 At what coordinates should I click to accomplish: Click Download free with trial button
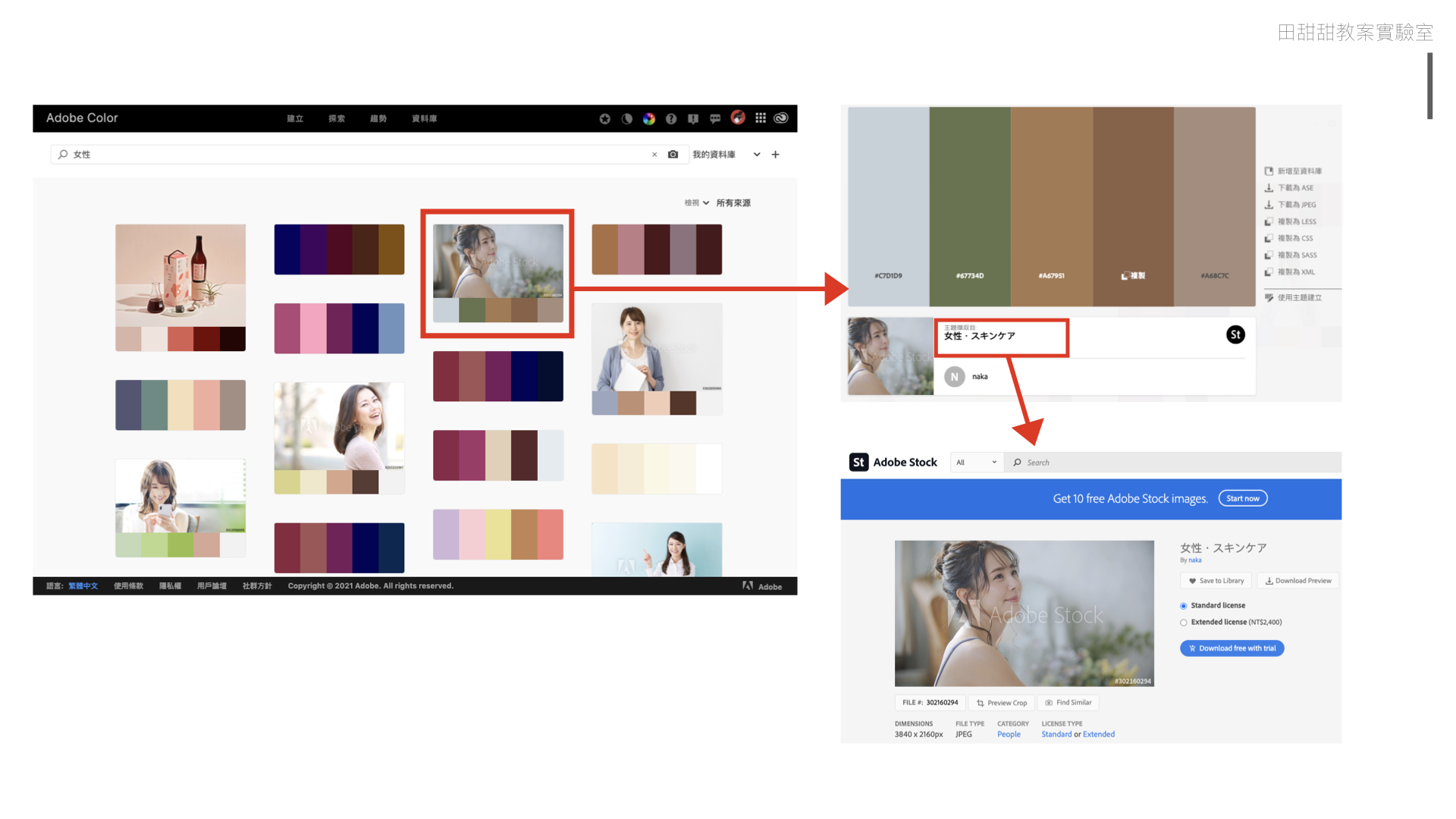[1232, 648]
